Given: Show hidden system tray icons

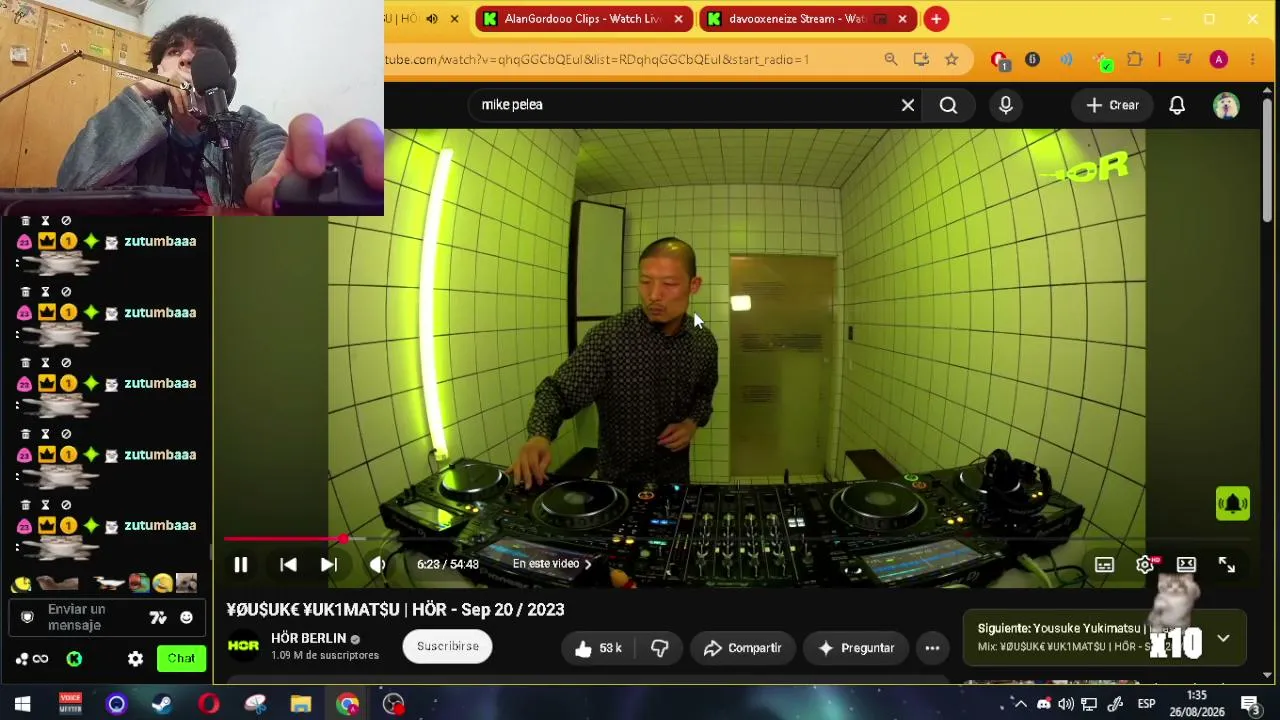Looking at the screenshot, I should 1020,704.
